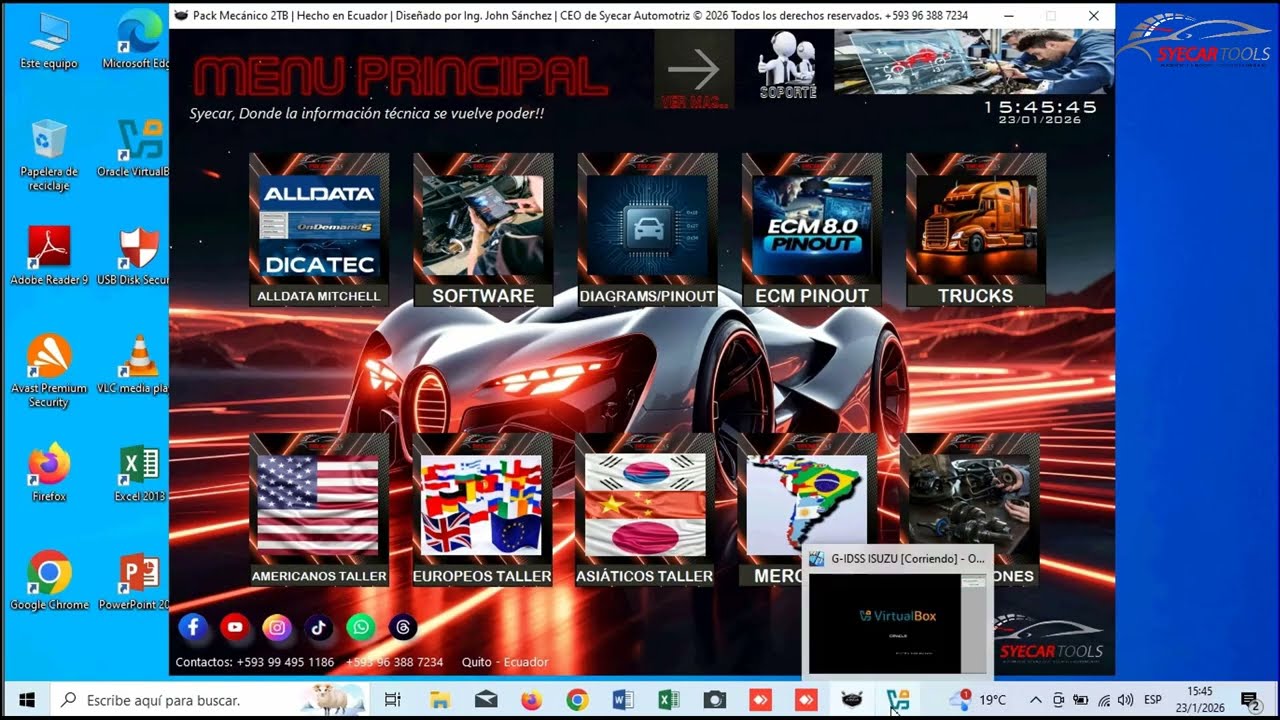Open the Instagram social link

coord(277,627)
